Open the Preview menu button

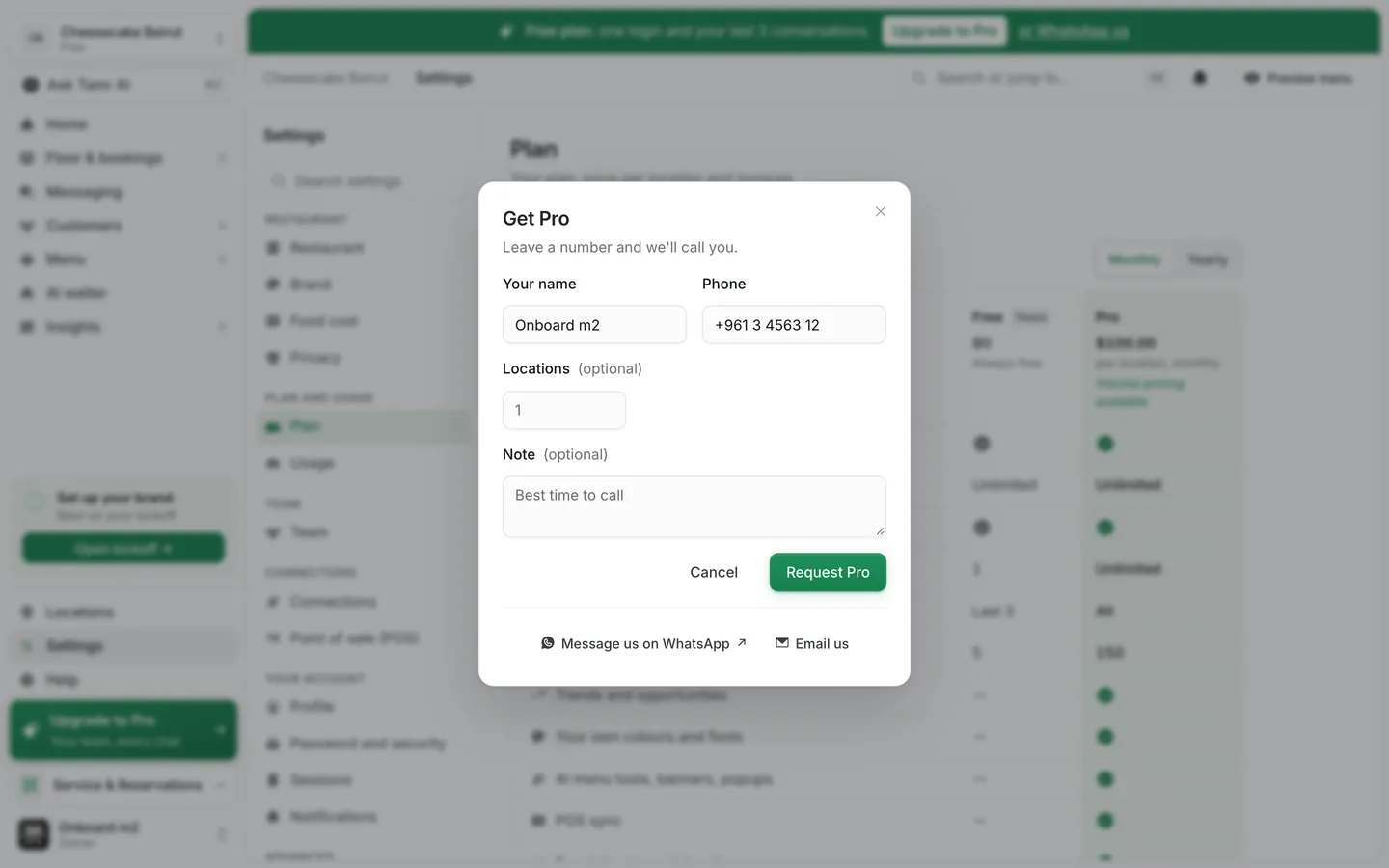[x=1298, y=78]
